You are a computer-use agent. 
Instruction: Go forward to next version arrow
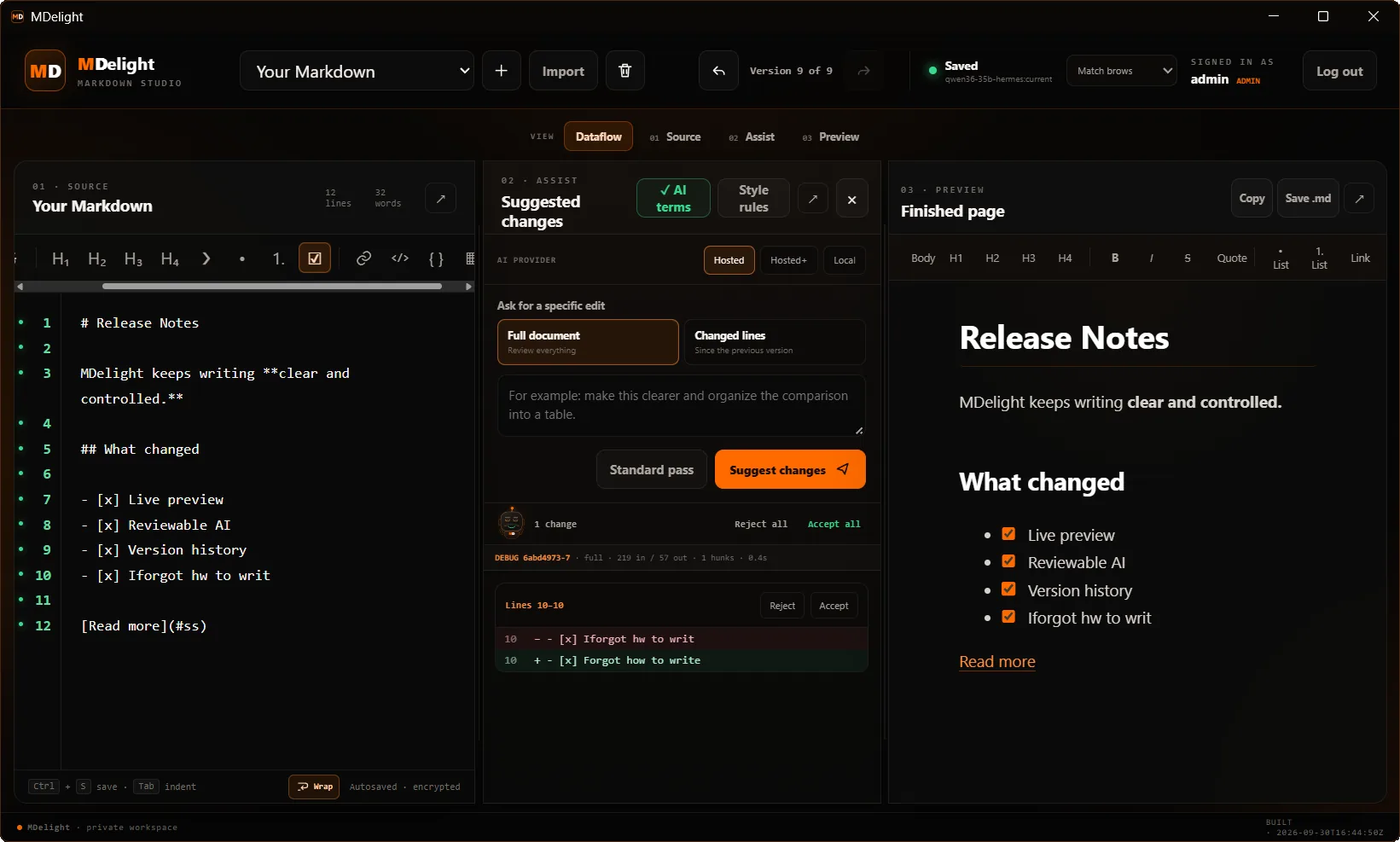pyautogui.click(x=863, y=71)
